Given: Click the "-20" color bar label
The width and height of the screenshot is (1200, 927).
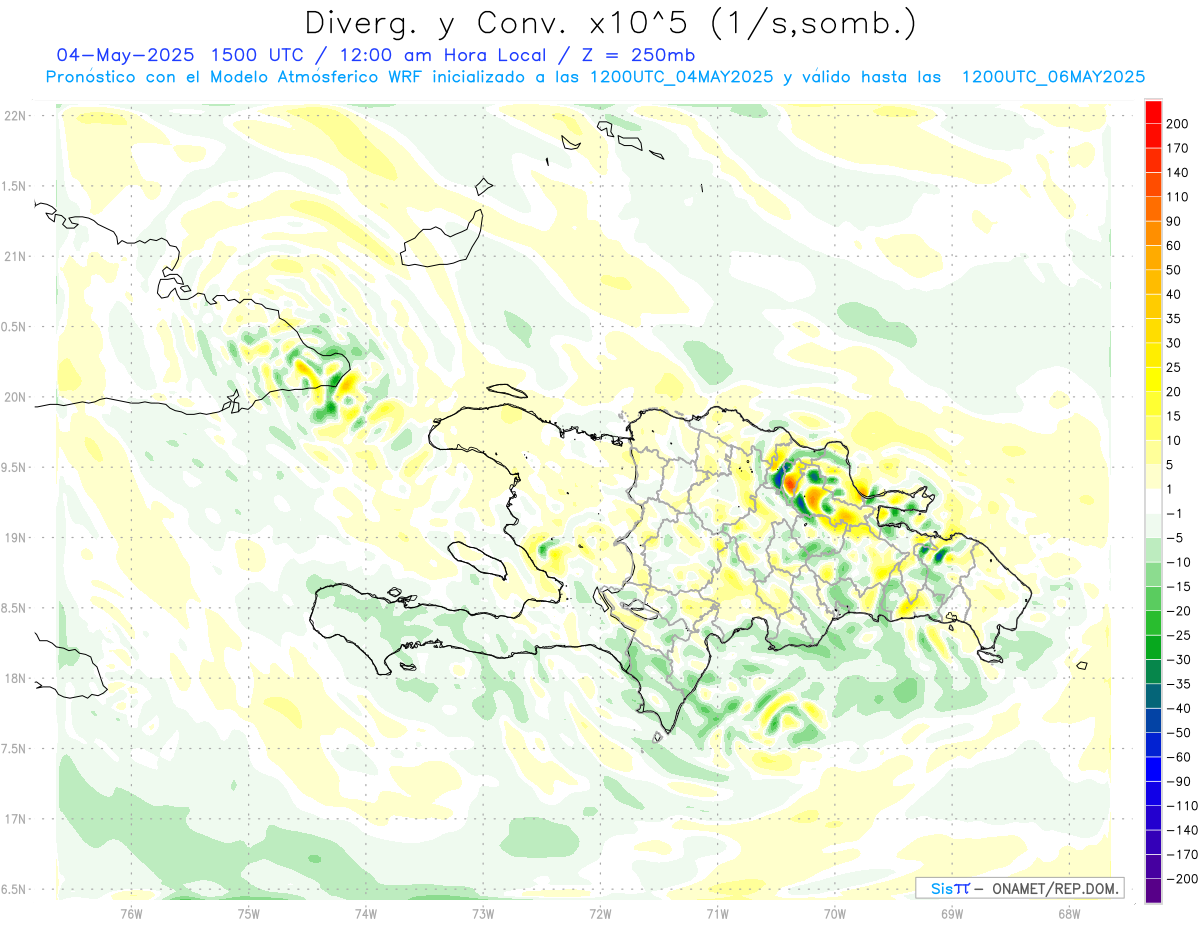Looking at the screenshot, I should (1177, 611).
